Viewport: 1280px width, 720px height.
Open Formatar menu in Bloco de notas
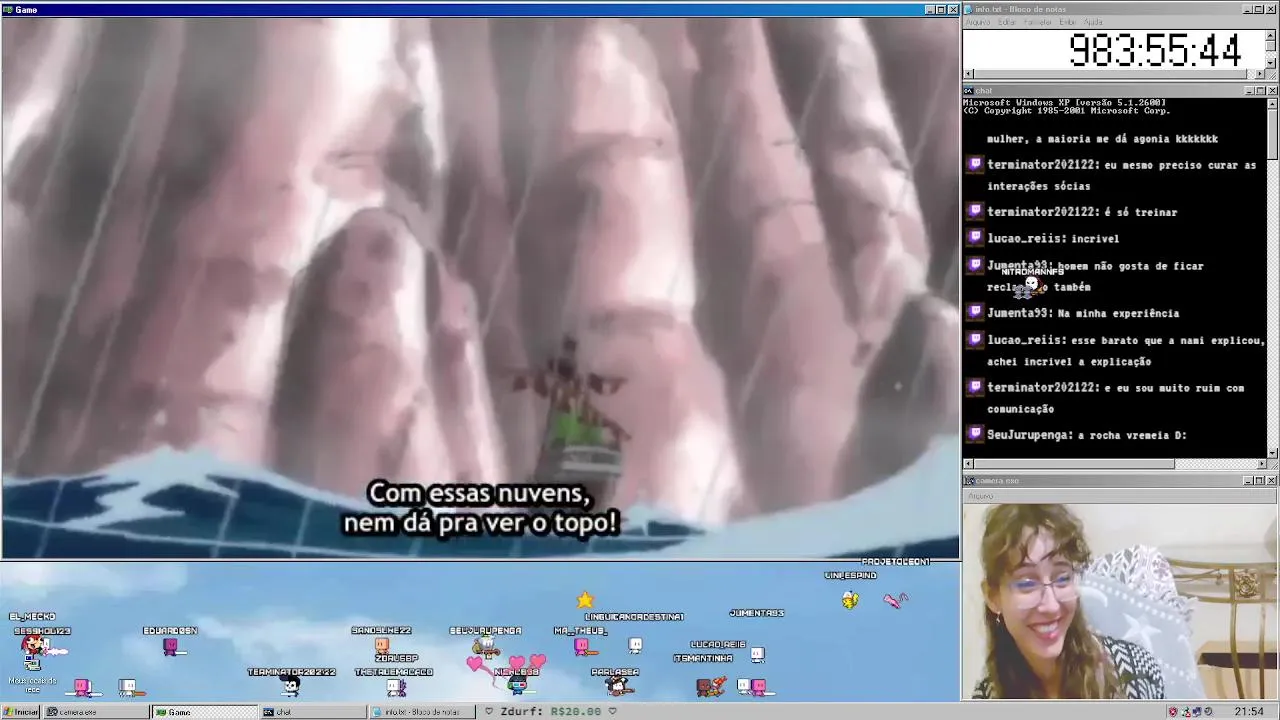pyautogui.click(x=1038, y=22)
